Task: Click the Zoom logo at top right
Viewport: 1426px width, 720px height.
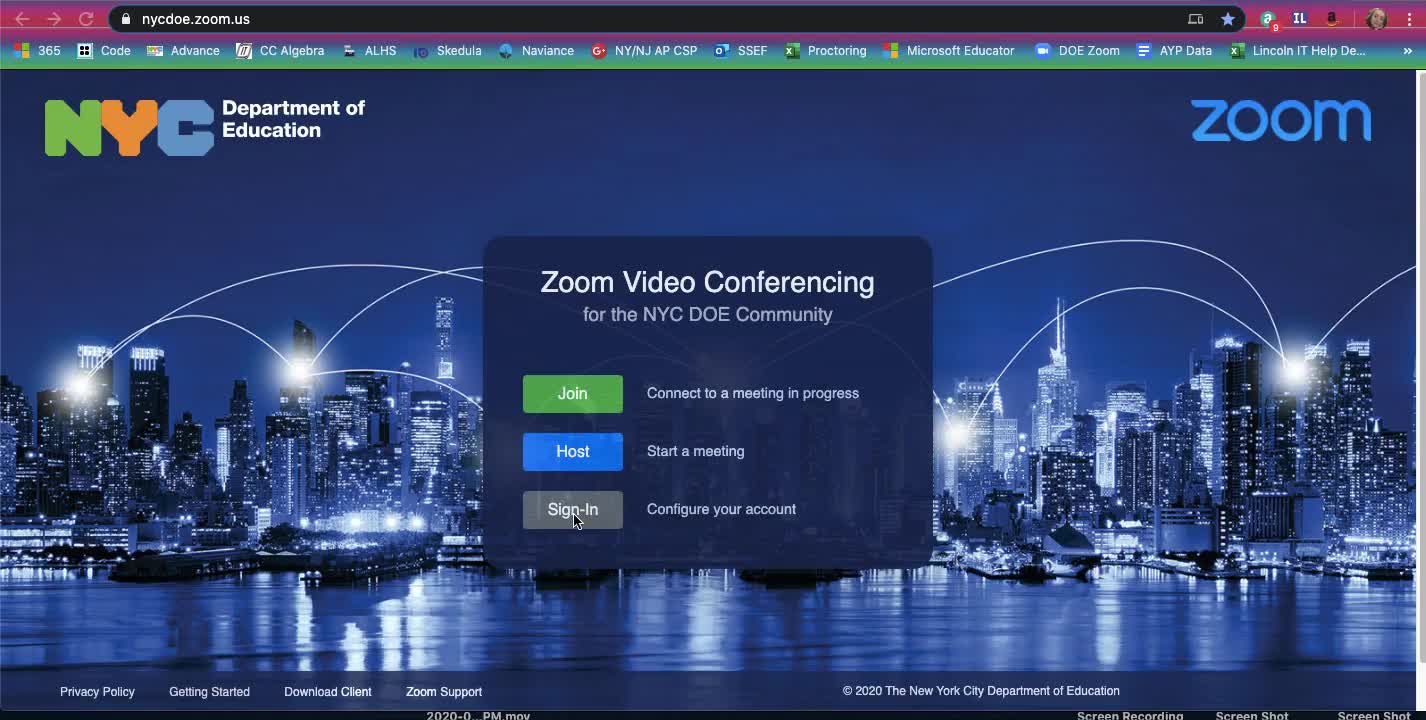Action: (1280, 121)
